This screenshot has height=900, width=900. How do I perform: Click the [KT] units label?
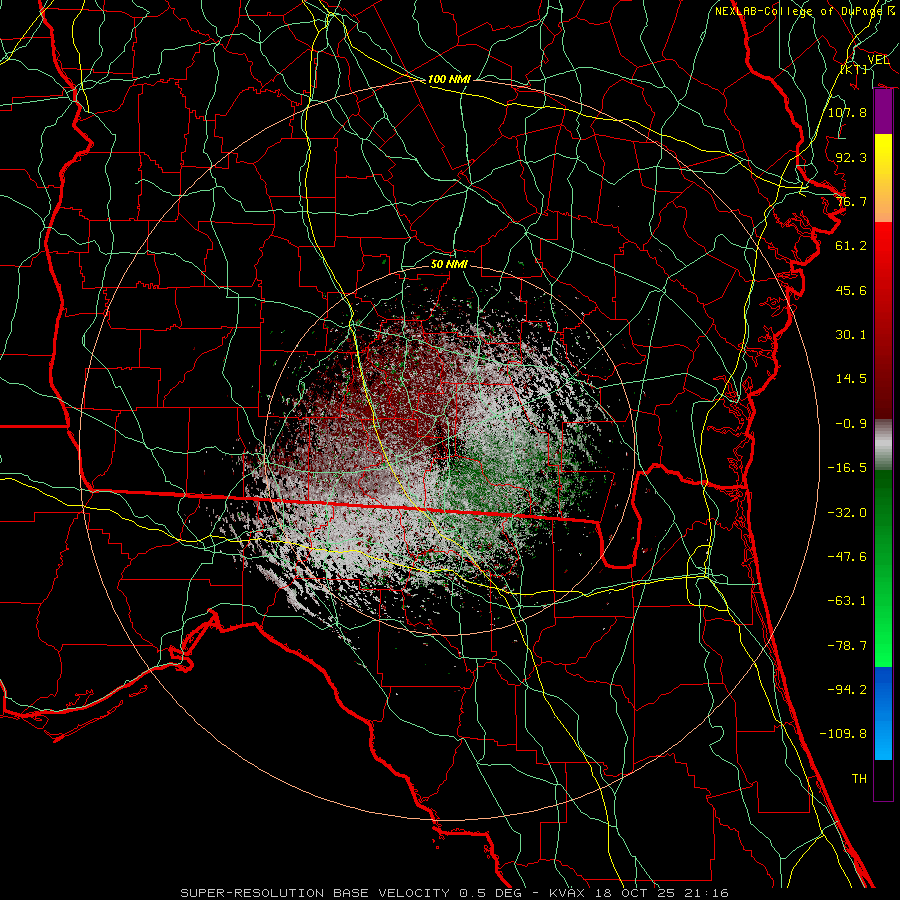tap(854, 69)
